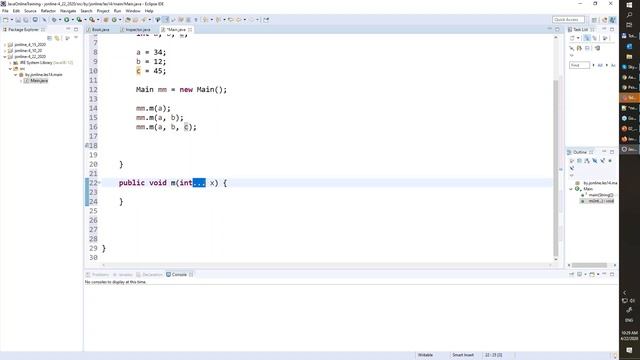Toggle Mark Occurrences in toolbar
640x360 pixels.
coord(166,20)
